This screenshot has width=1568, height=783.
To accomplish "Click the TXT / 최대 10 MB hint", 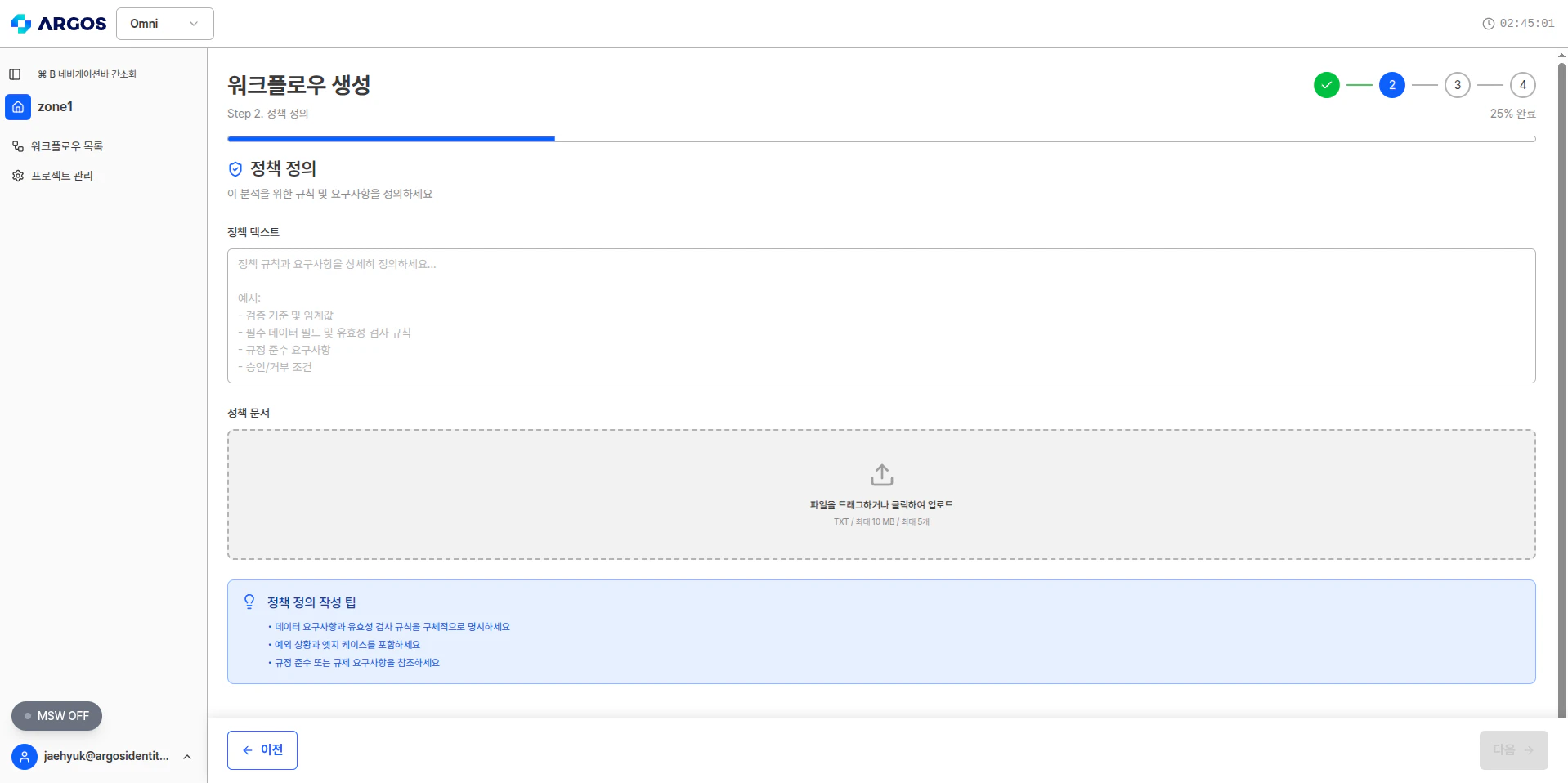I will (881, 521).
